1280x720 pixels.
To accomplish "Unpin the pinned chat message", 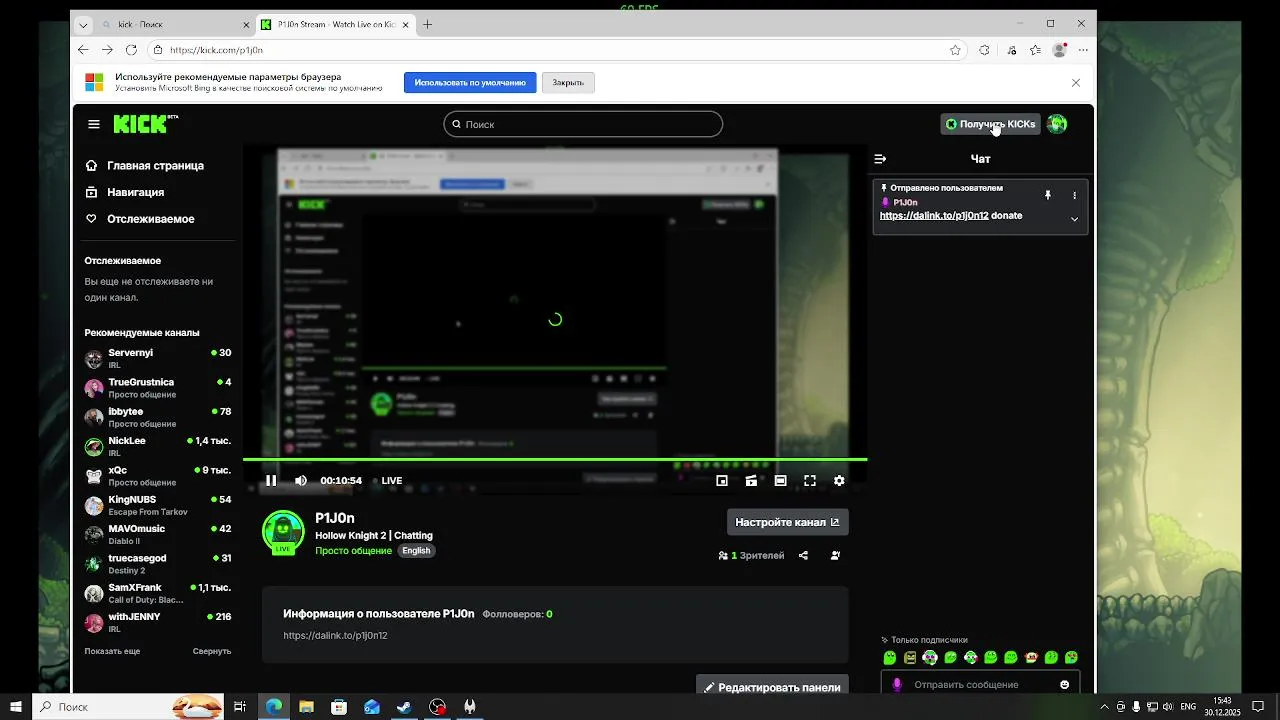I will click(1048, 196).
